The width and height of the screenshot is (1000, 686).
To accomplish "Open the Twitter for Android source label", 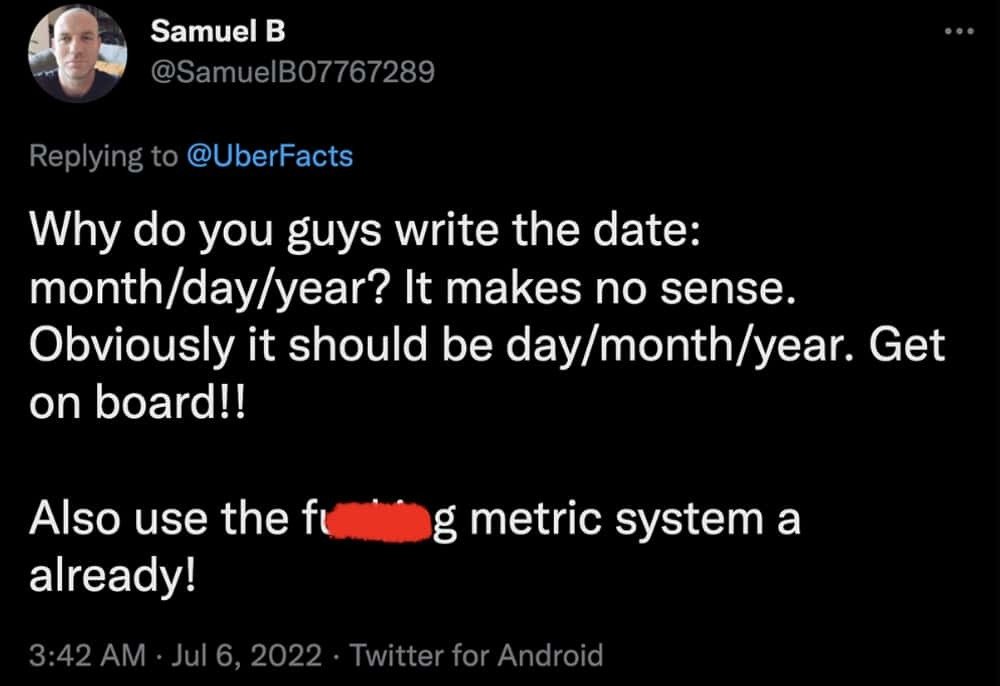I will [476, 655].
